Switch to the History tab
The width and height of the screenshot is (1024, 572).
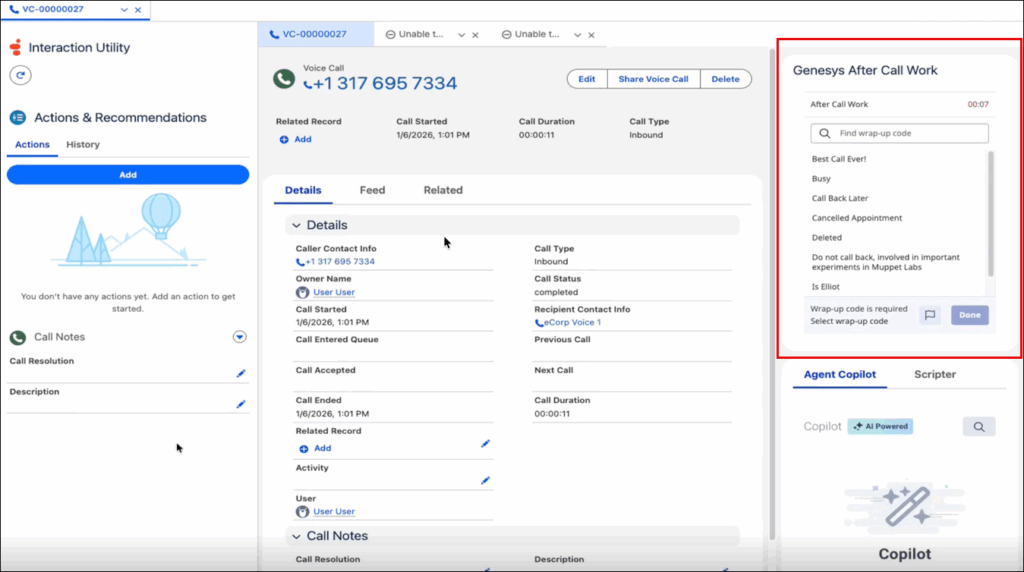[83, 144]
